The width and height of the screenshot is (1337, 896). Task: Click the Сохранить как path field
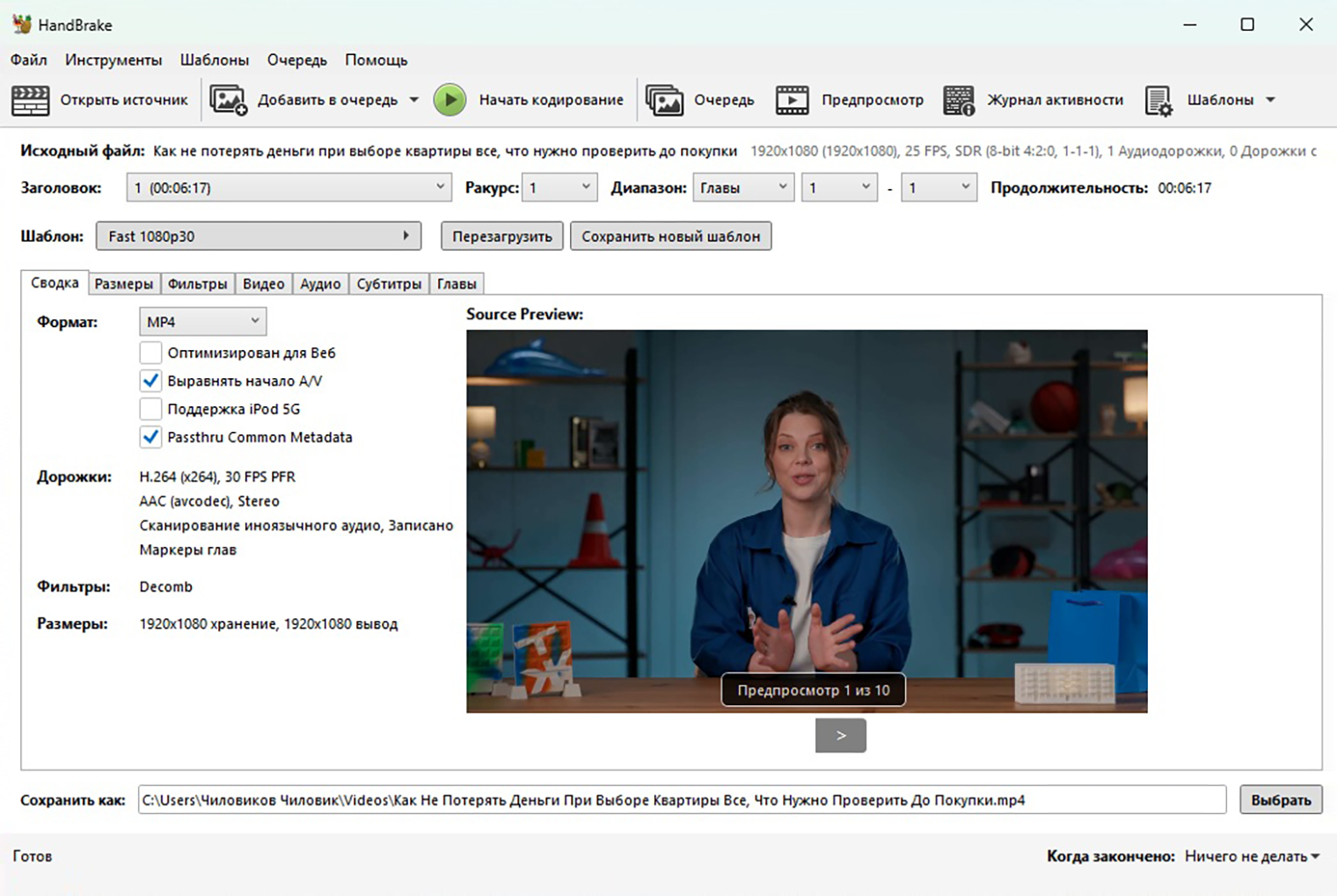pyautogui.click(x=682, y=799)
